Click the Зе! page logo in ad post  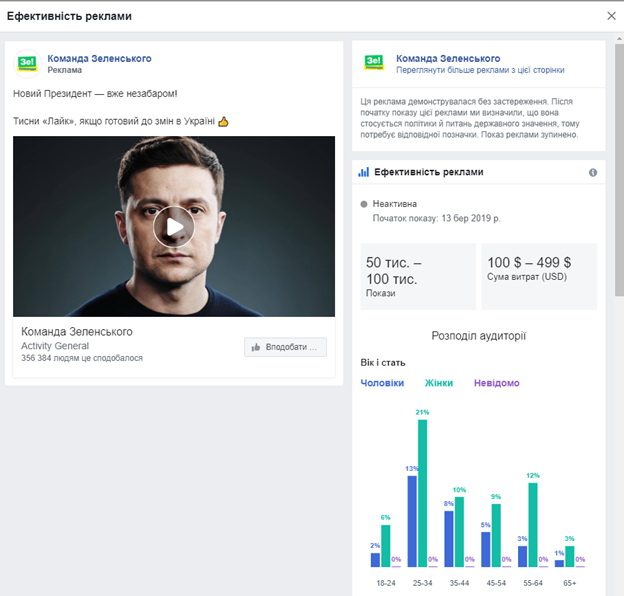point(26,64)
